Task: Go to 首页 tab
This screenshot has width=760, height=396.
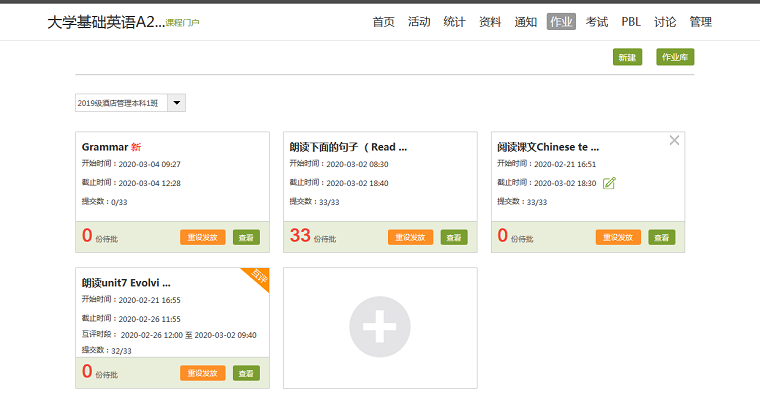Action: 383,22
